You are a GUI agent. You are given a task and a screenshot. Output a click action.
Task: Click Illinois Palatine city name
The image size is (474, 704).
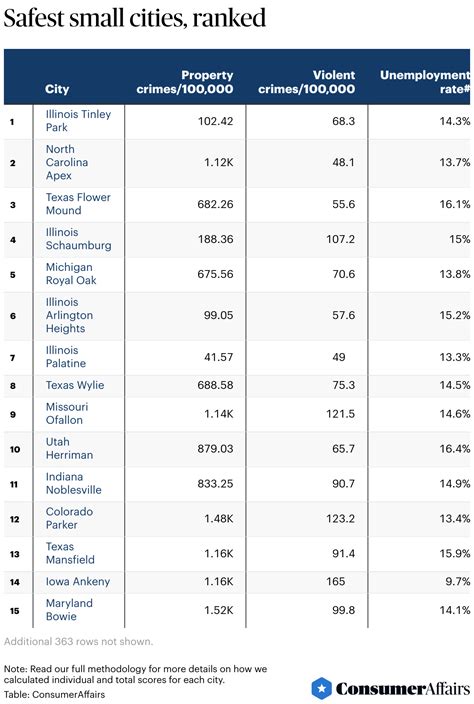[x=66, y=357]
